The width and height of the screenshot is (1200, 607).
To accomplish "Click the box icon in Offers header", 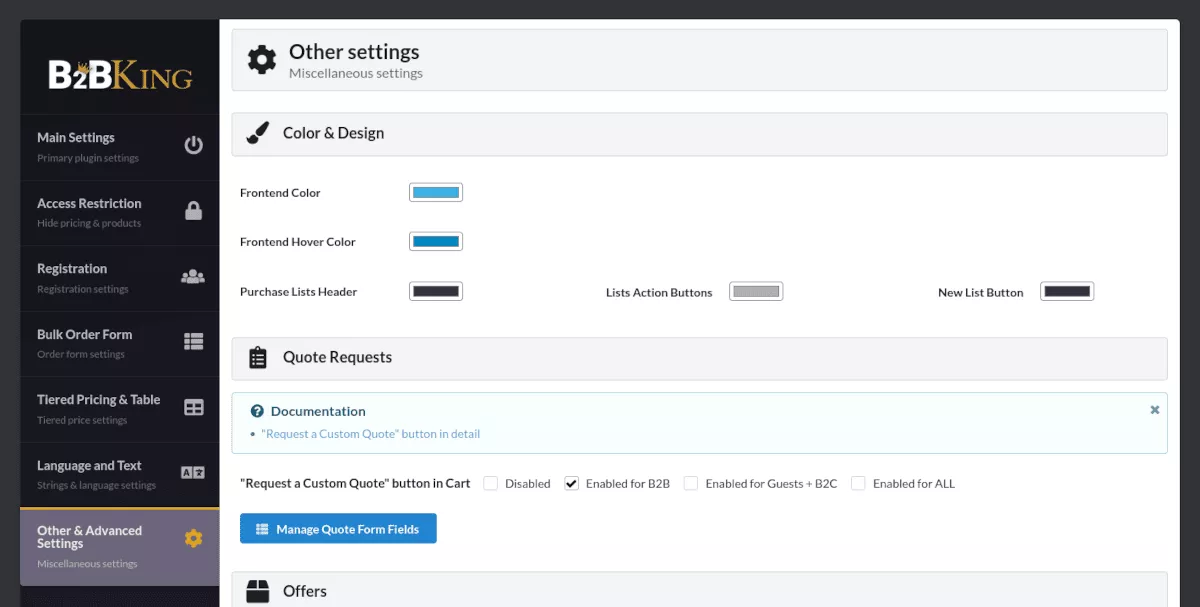I will click(258, 592).
